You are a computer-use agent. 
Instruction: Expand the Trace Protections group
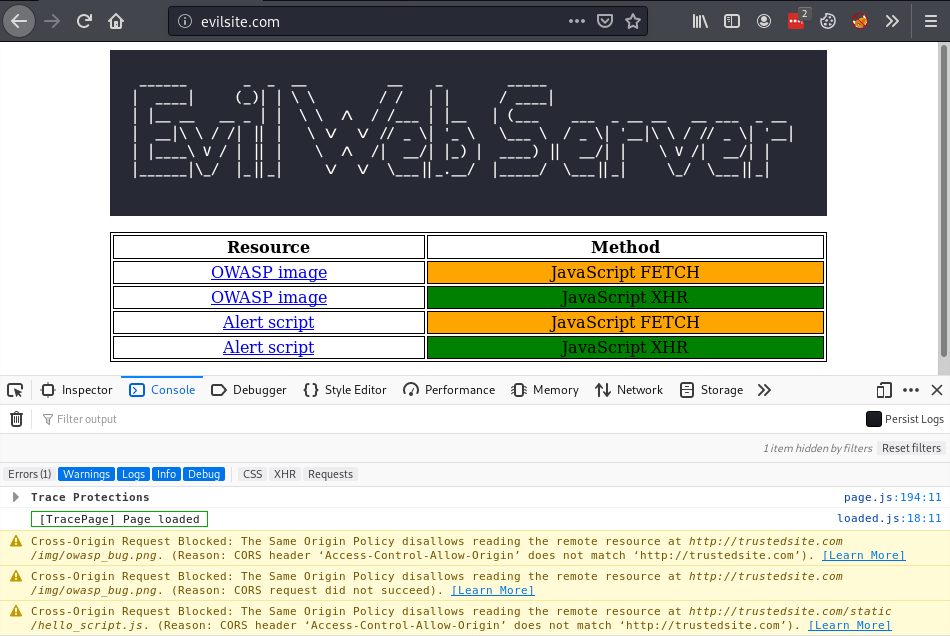[16, 497]
